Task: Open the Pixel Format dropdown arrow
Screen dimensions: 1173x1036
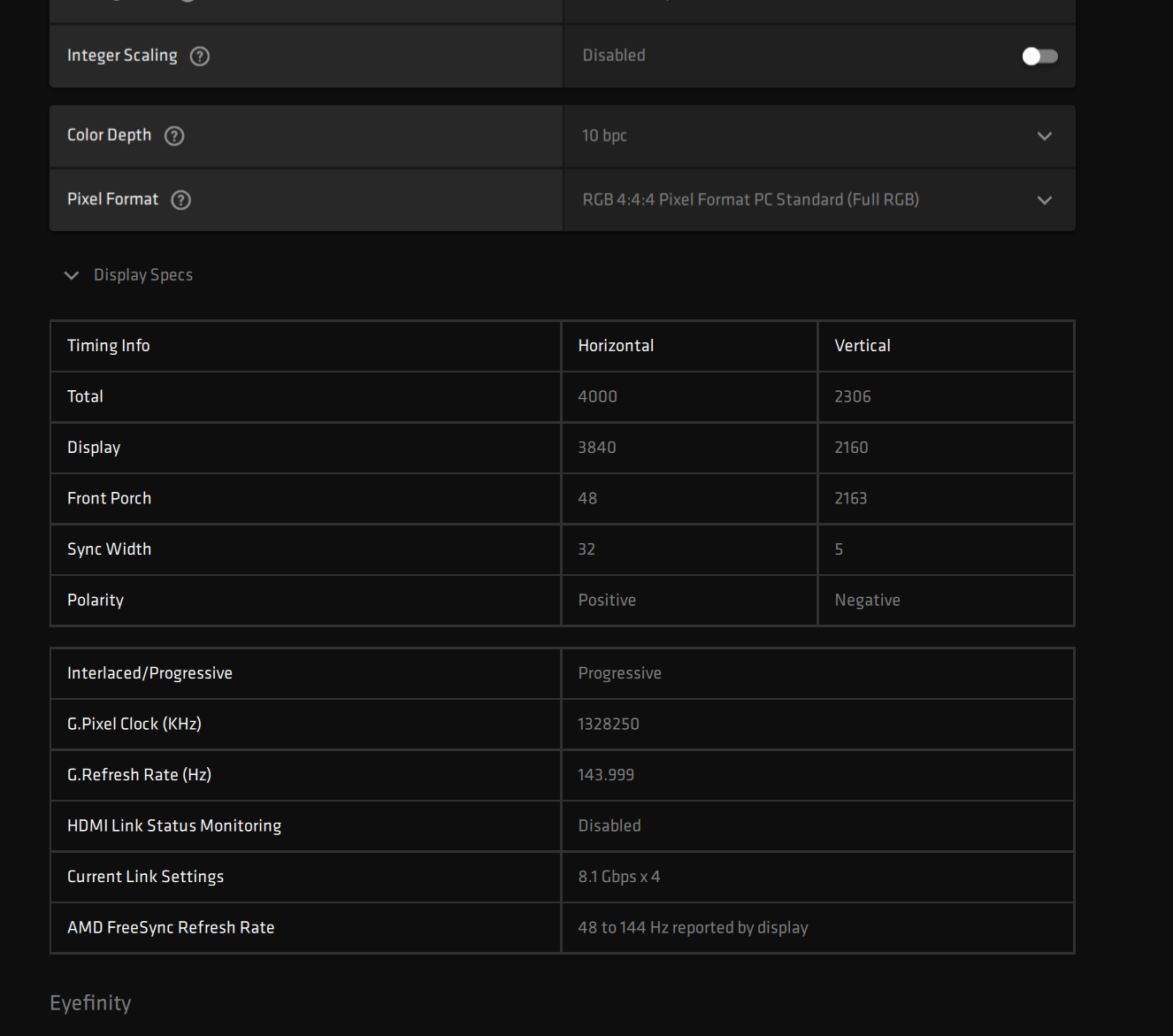Action: click(1045, 200)
